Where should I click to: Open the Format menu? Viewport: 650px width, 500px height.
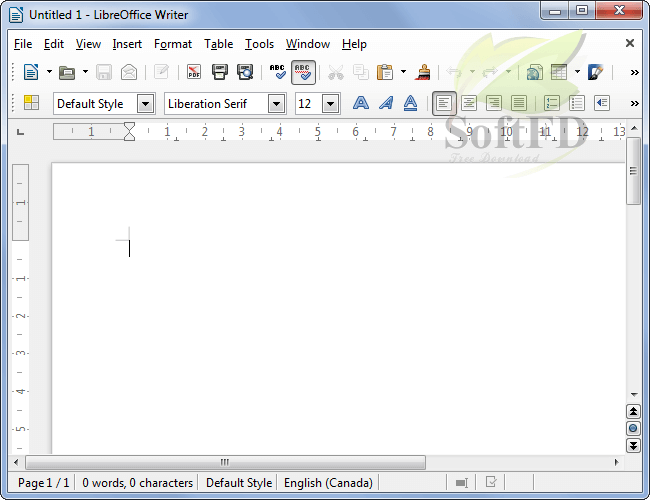[173, 44]
